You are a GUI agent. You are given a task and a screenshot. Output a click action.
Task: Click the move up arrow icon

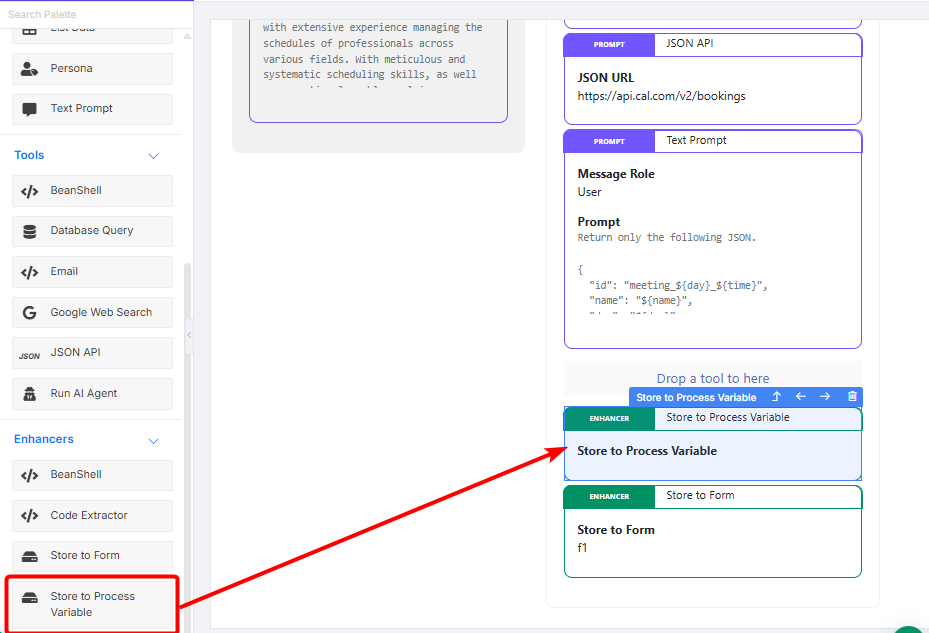tap(776, 397)
